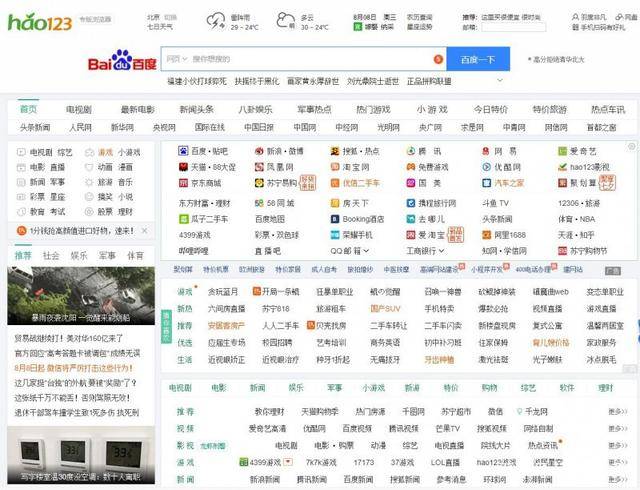Click the 阿里1688 icon
Viewport: 640px width, 490px height.
(x=486, y=235)
